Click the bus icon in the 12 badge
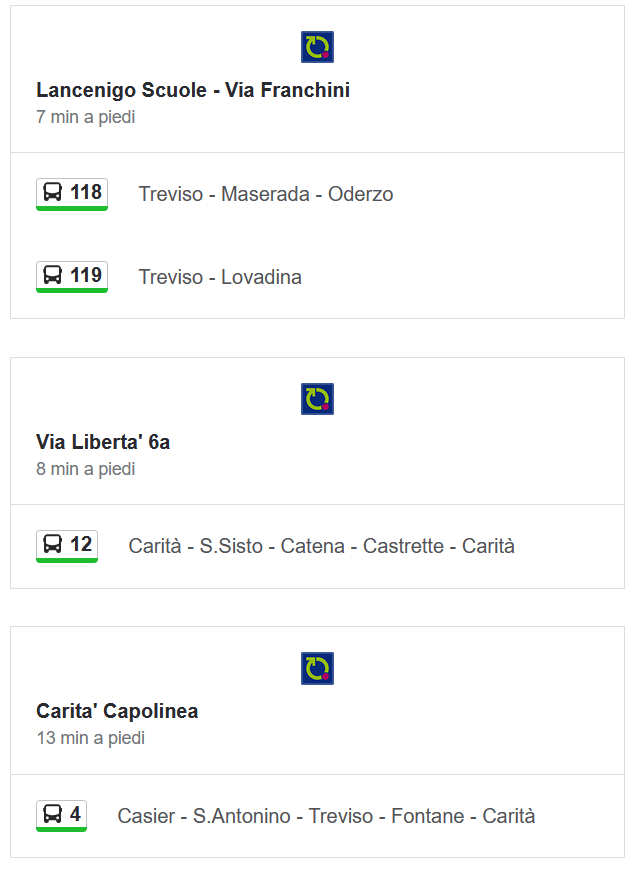The image size is (633, 870). tap(53, 544)
